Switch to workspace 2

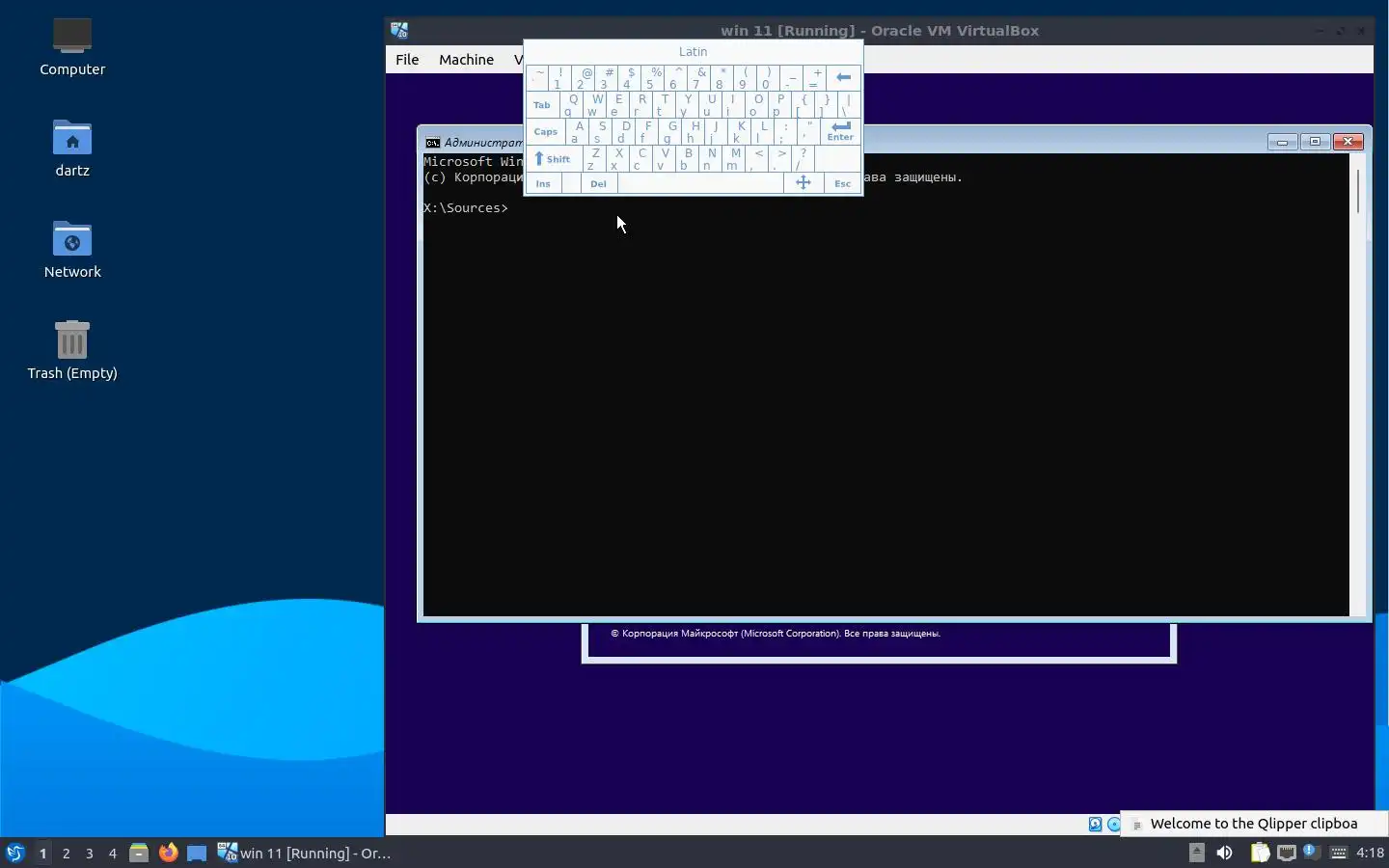tap(66, 853)
